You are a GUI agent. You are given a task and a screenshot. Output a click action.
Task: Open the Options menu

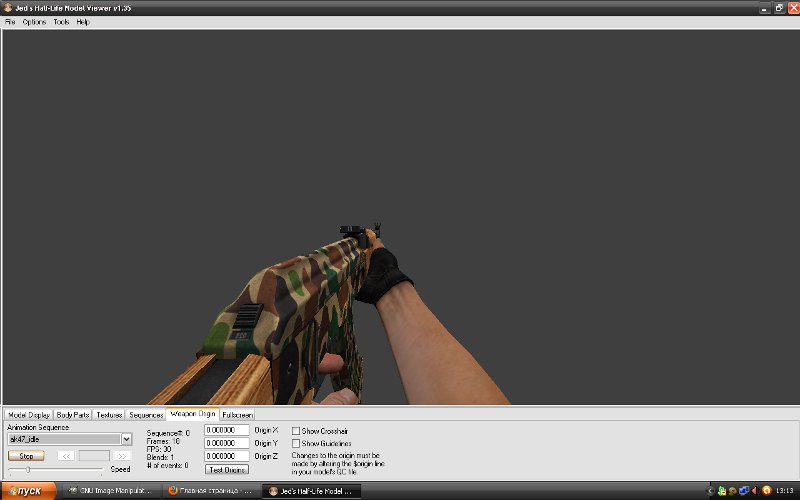click(34, 22)
